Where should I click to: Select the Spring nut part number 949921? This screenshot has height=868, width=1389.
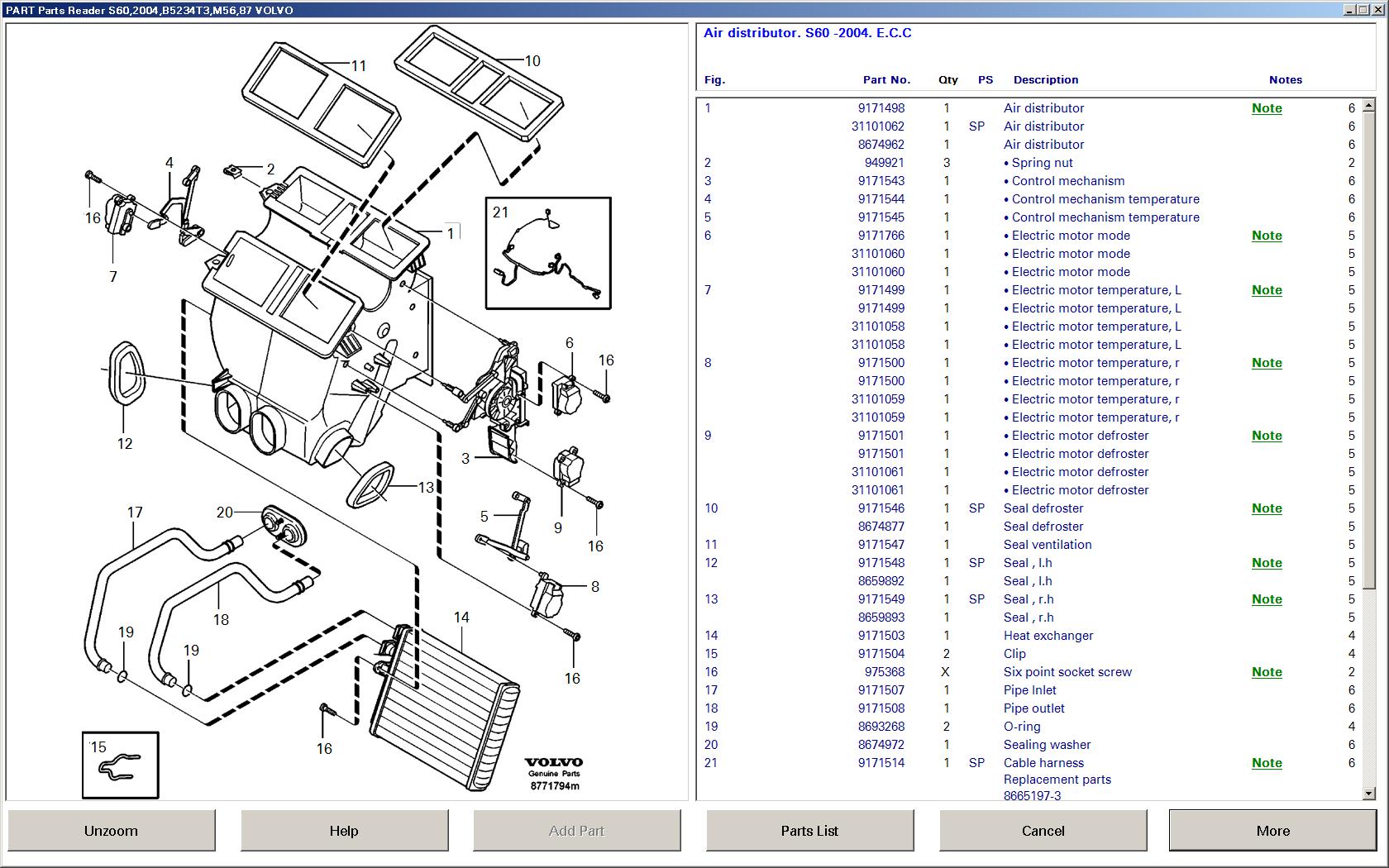(884, 163)
